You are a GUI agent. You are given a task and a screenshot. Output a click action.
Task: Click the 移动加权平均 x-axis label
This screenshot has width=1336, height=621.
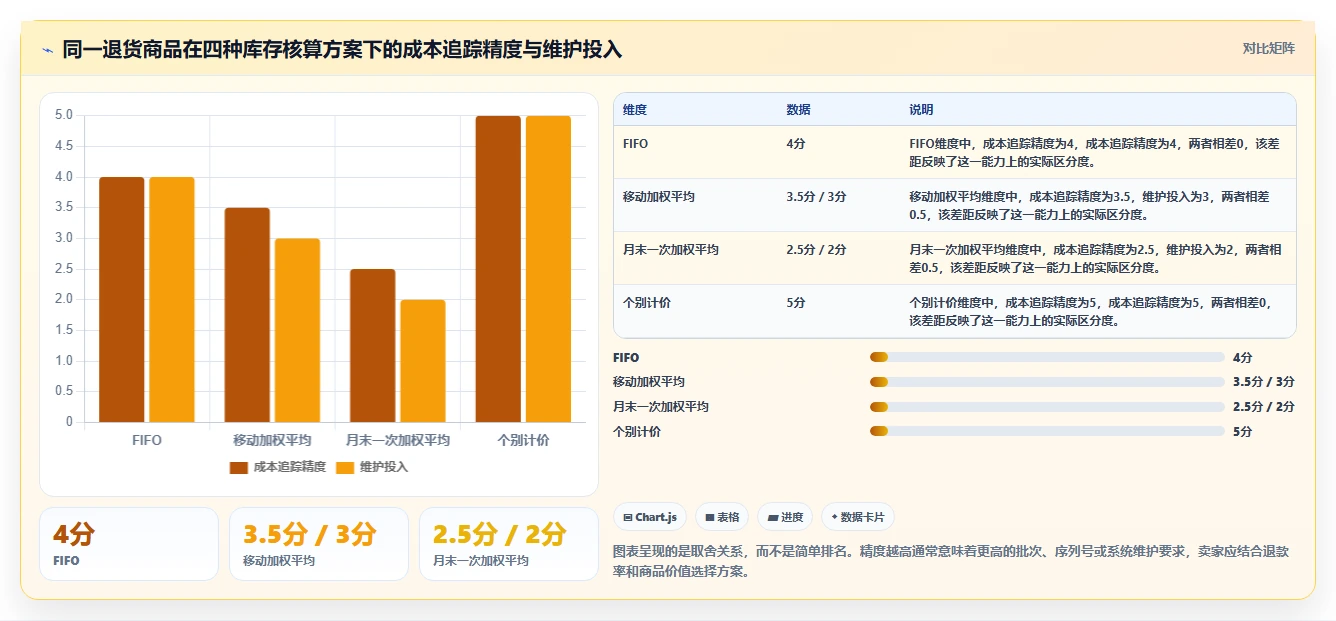272,440
